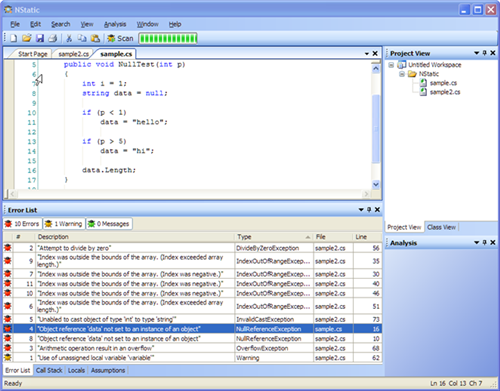Pin the Project View panel
Viewport: 500px width, 391px height.
click(485, 53)
